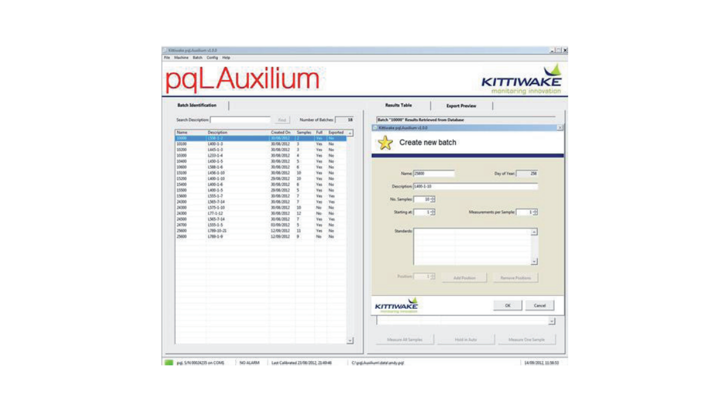Sort batches by Created On column
Screen dimensions: 728x410
pos(280,132)
